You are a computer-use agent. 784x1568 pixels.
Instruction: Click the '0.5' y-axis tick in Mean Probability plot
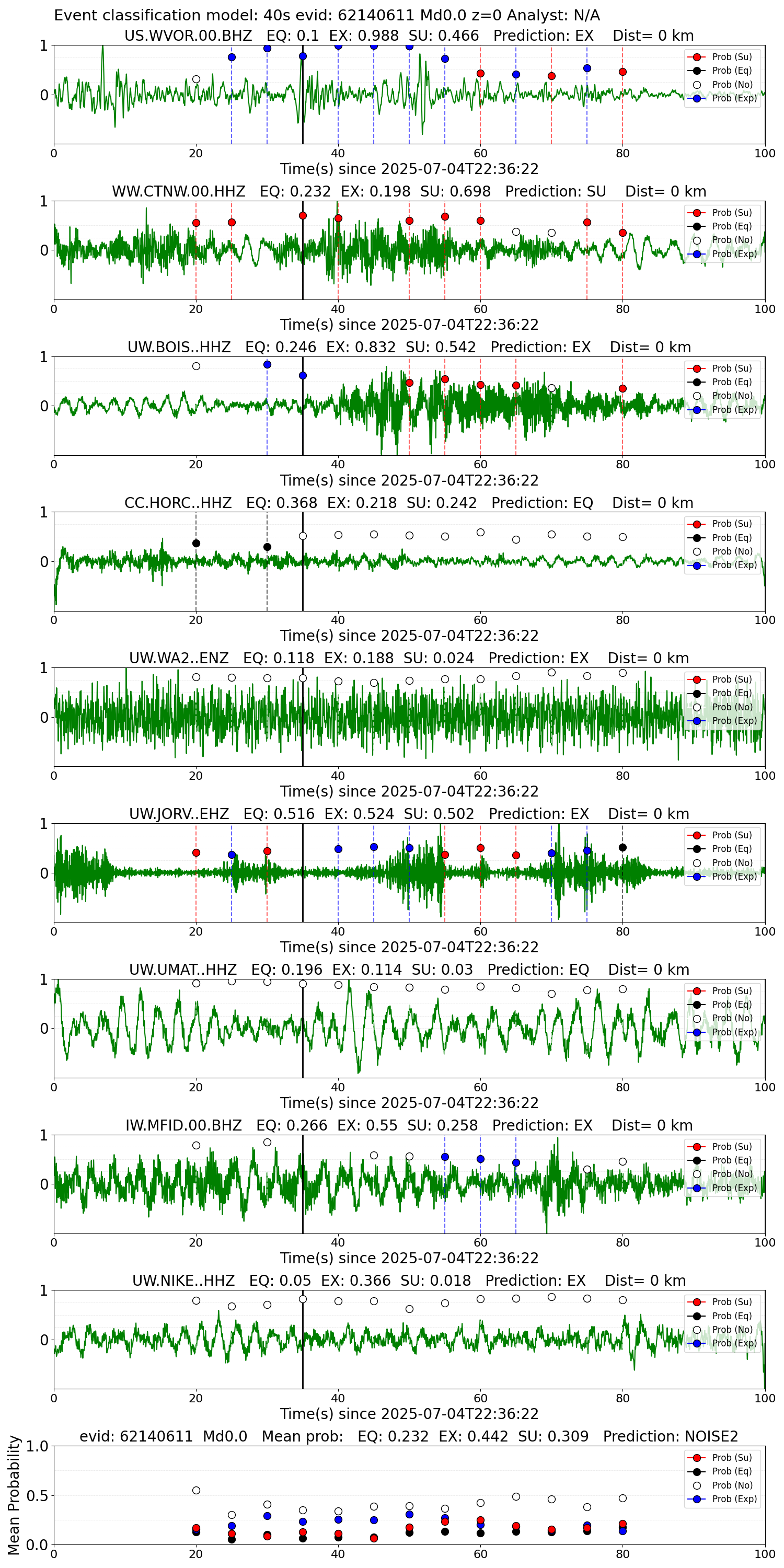[x=38, y=1495]
